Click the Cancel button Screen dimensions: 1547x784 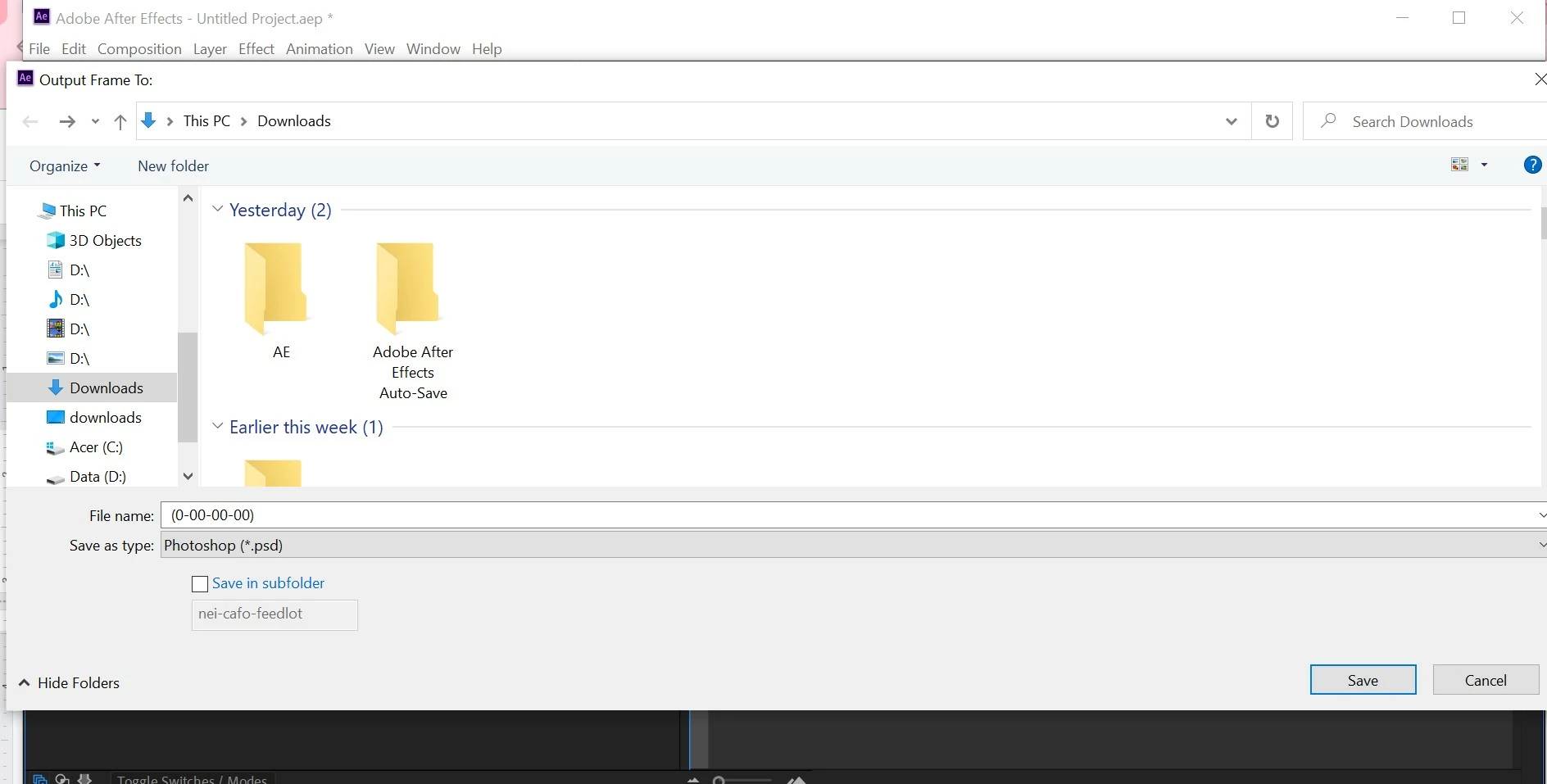tap(1486, 680)
